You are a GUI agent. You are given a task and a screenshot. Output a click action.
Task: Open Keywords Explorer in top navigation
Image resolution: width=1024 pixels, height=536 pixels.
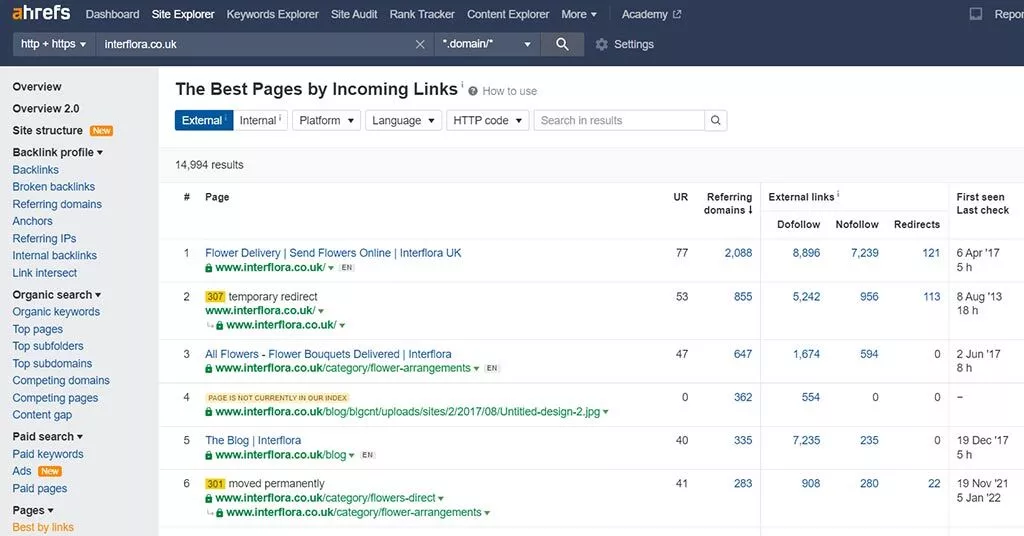272,14
